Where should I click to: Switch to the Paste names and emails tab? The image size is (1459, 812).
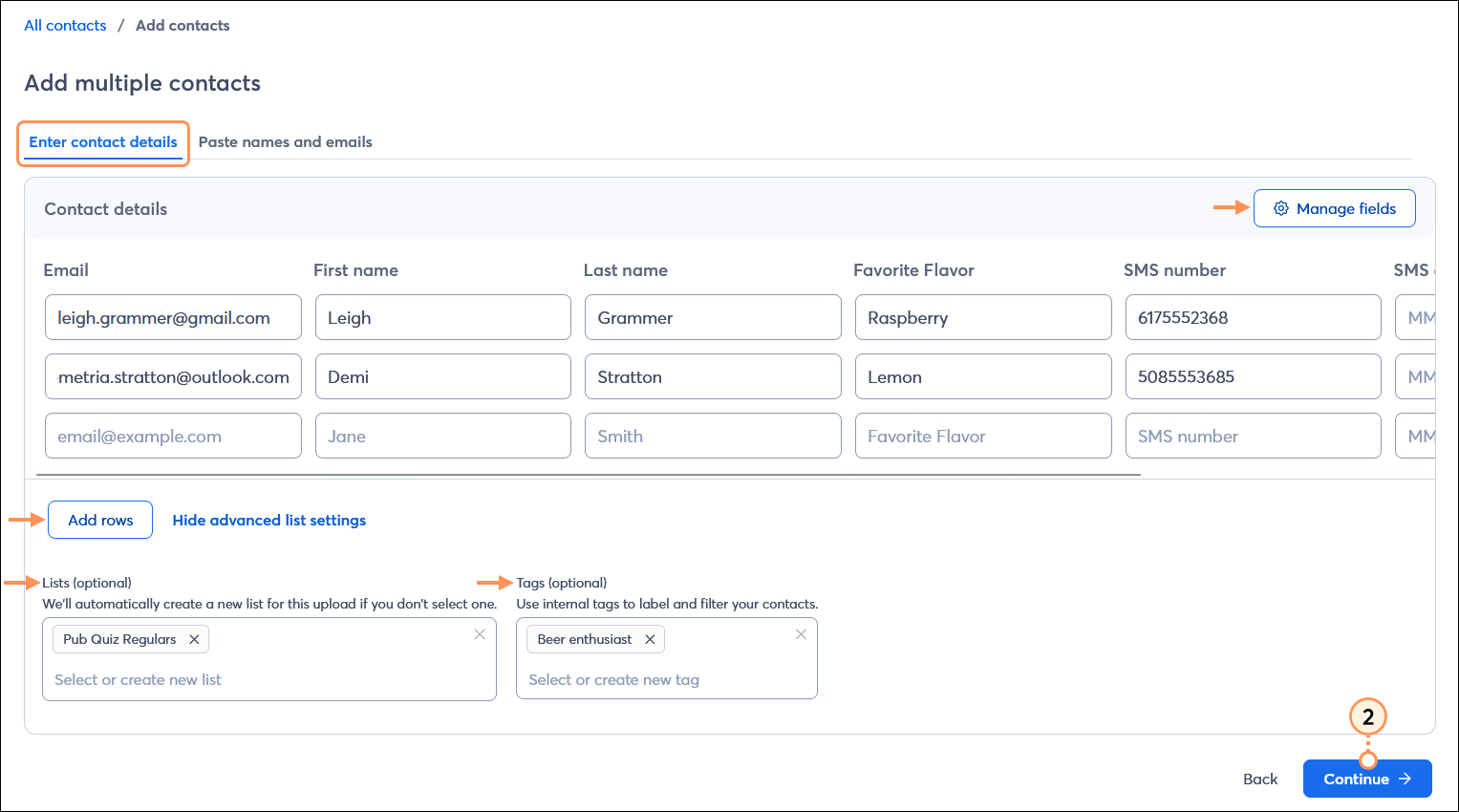285,141
